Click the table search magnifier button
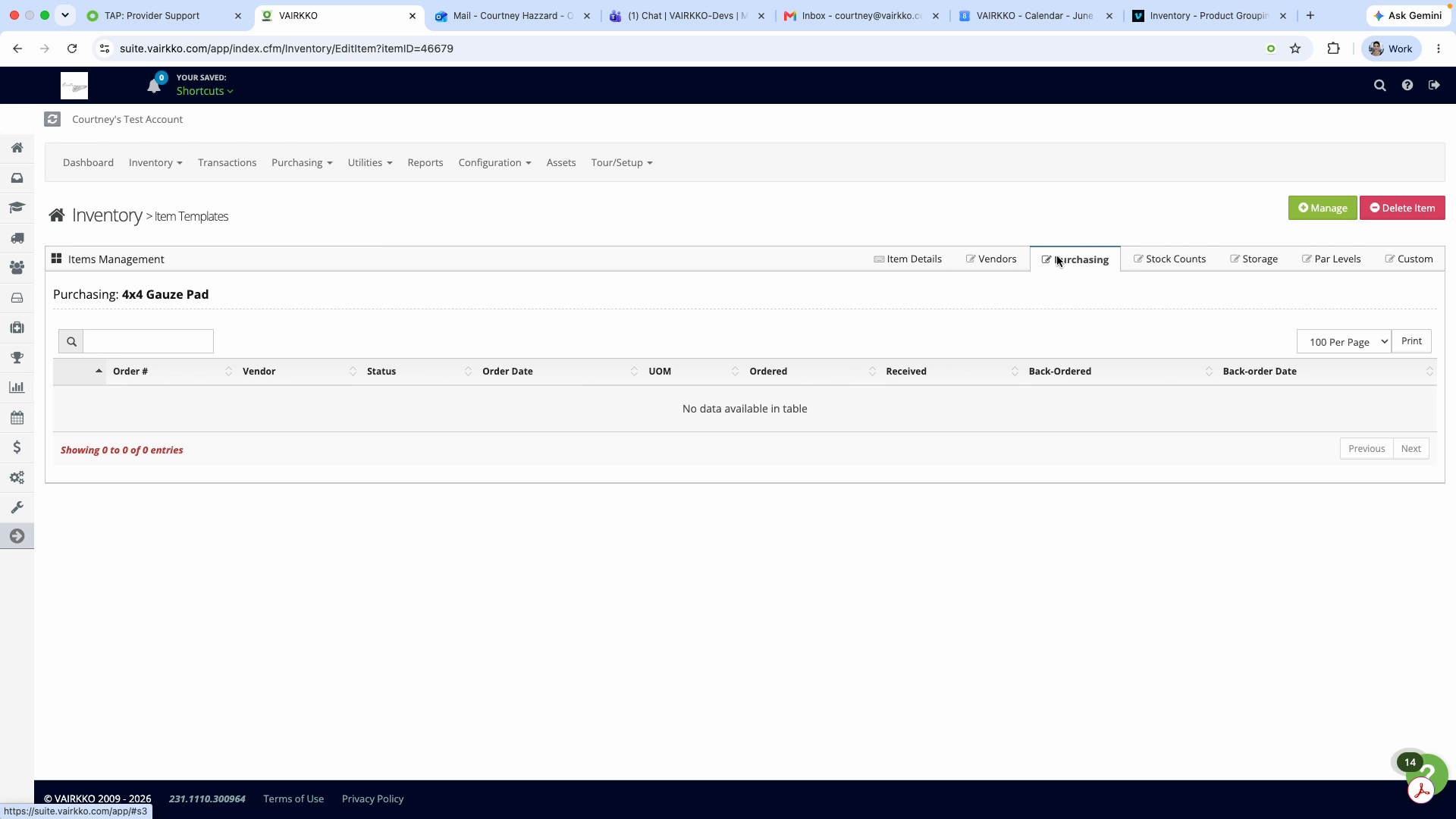Screen dimensions: 1456x819 (x=71, y=341)
